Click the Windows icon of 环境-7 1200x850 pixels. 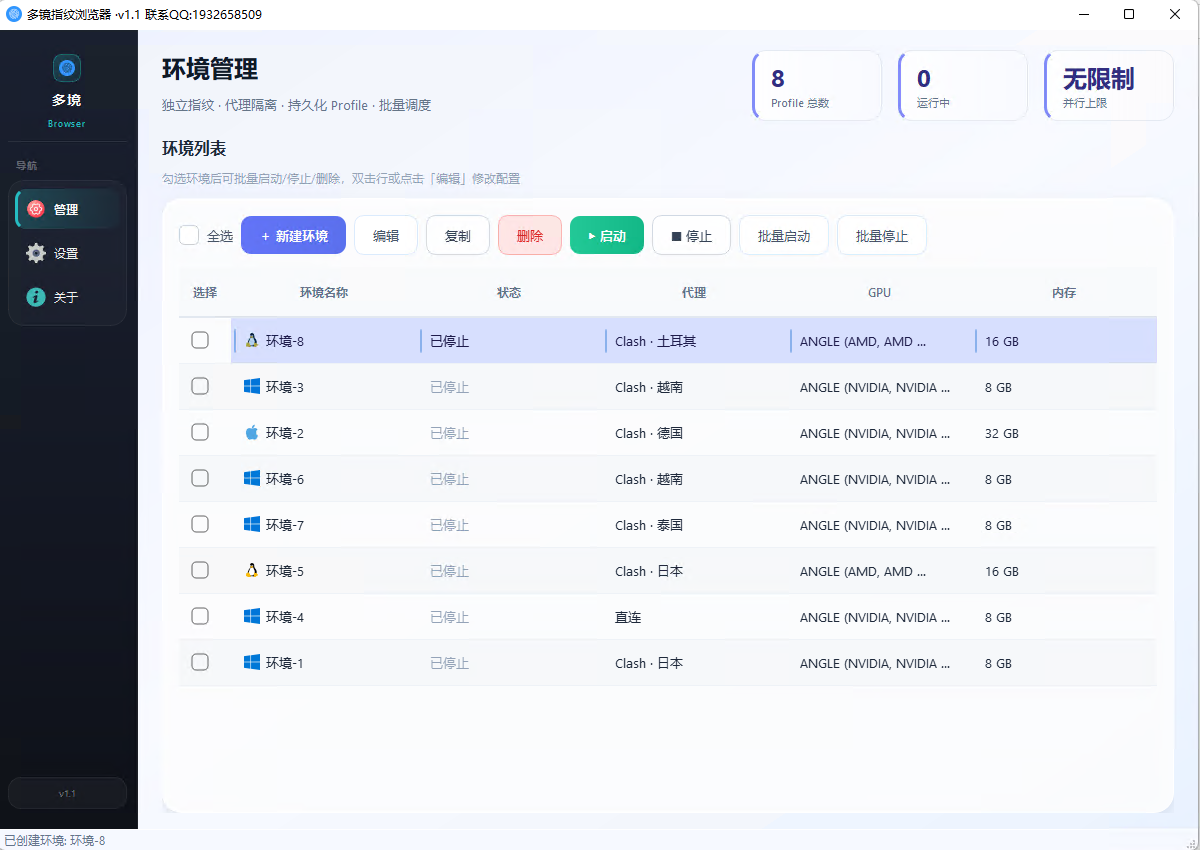tap(252, 524)
